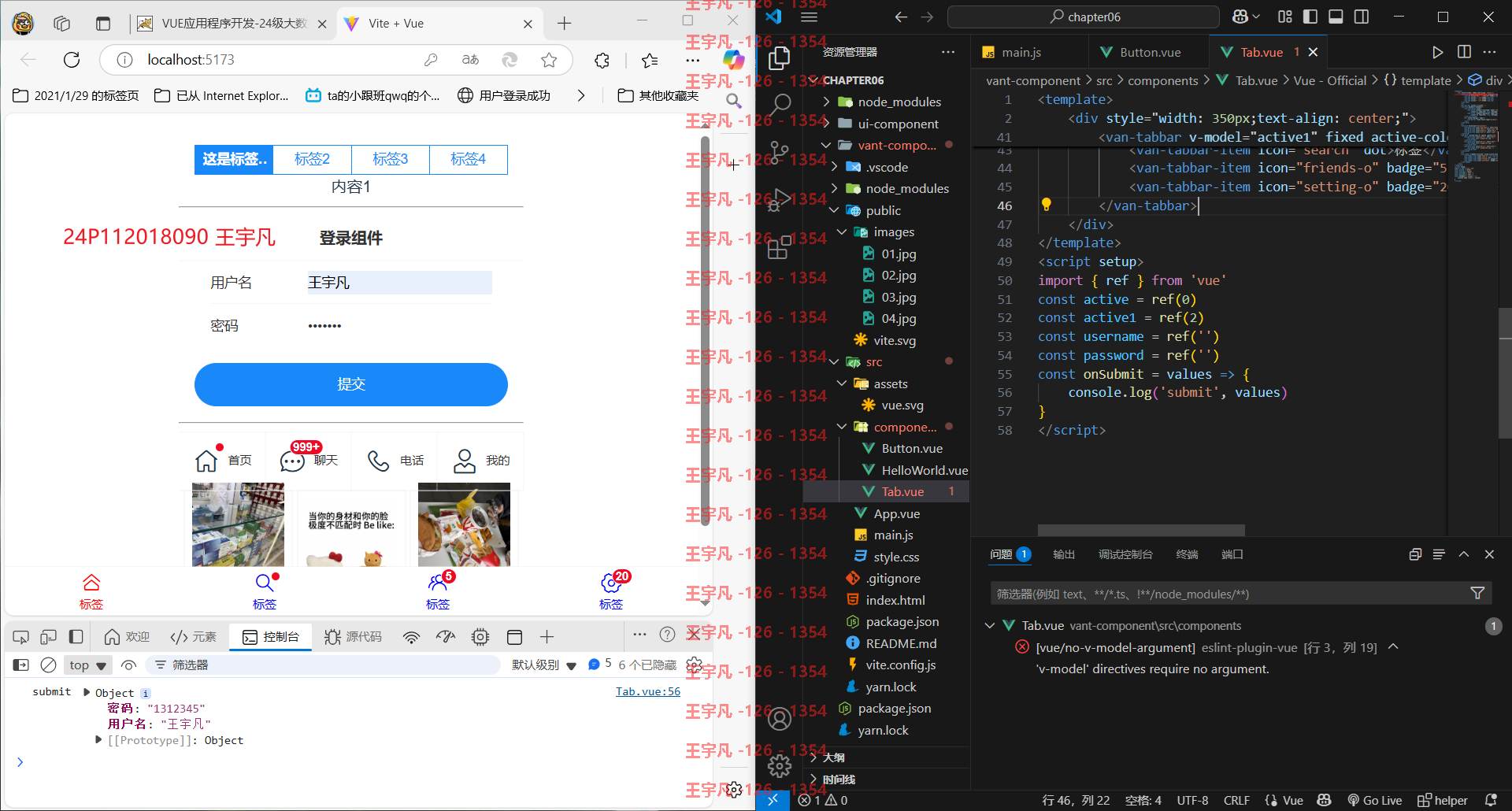Viewport: 1512px width, 811px height.
Task: Click the lightbulb code action icon
Action: 1046,205
